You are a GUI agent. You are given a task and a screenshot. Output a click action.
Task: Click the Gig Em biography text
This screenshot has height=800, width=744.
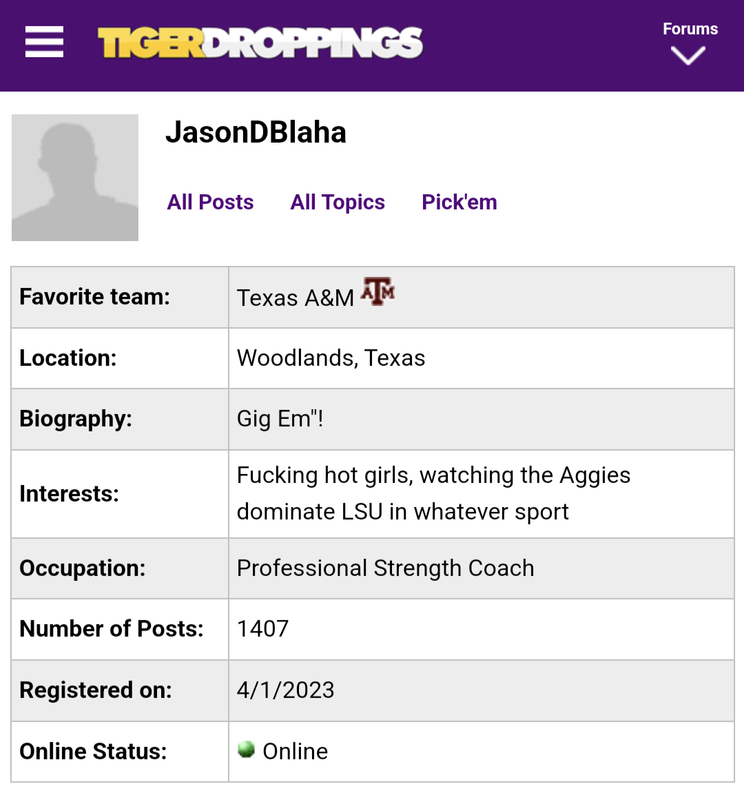tap(280, 419)
